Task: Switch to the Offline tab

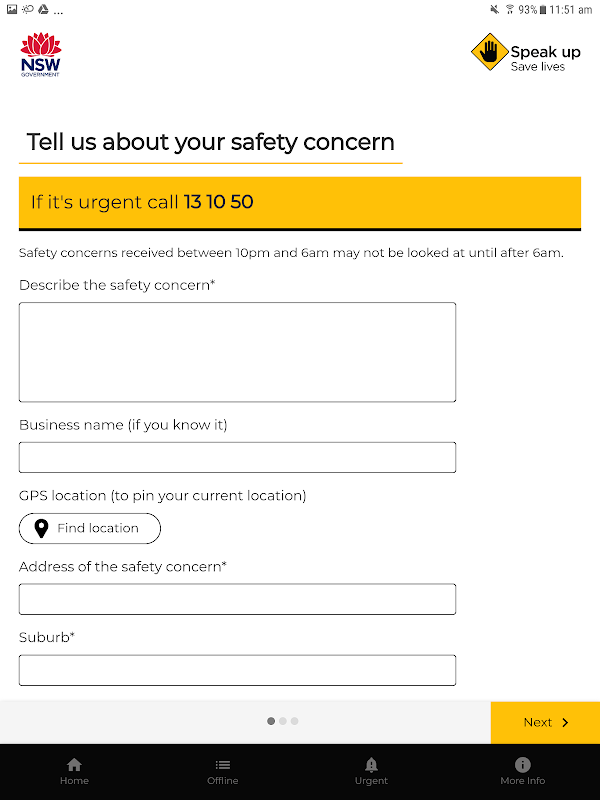Action: (223, 771)
